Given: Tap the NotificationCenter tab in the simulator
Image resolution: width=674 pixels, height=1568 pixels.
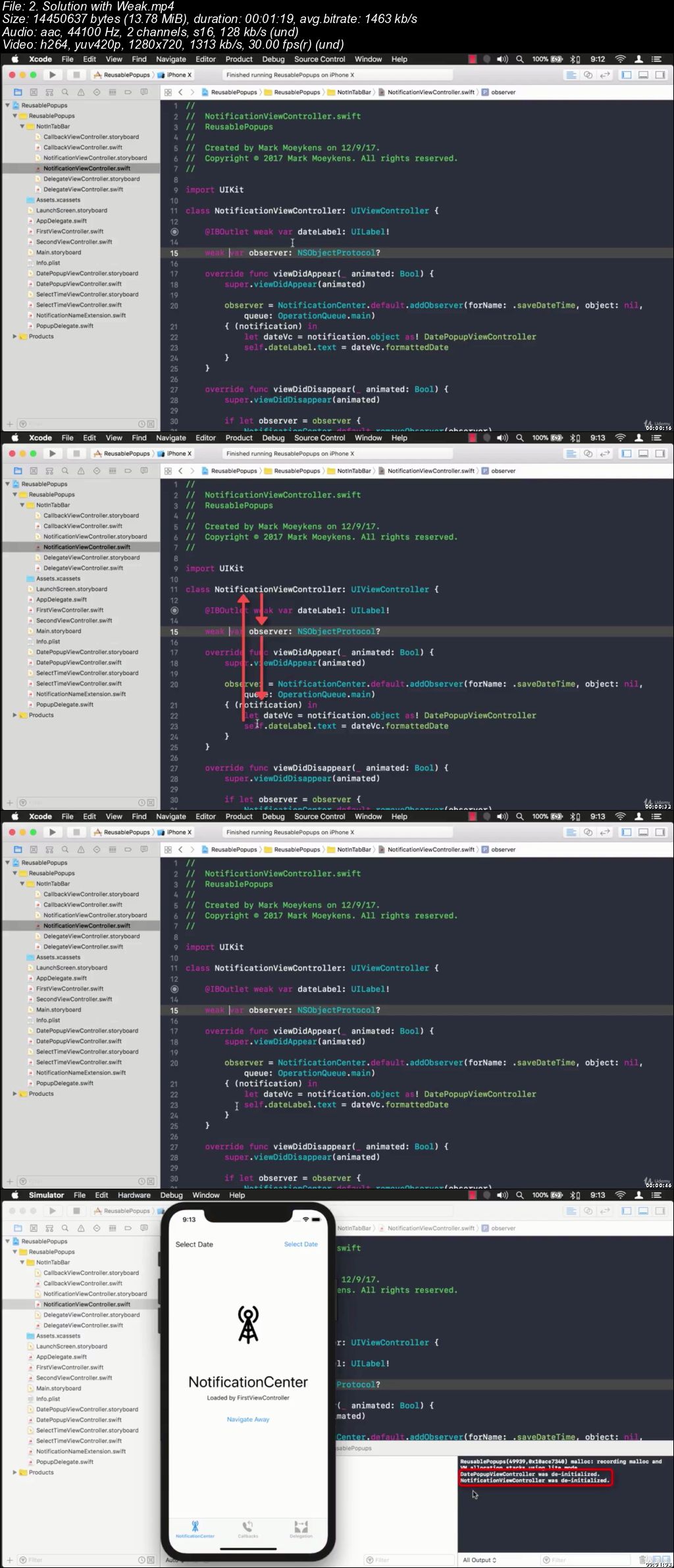Looking at the screenshot, I should (195, 1529).
